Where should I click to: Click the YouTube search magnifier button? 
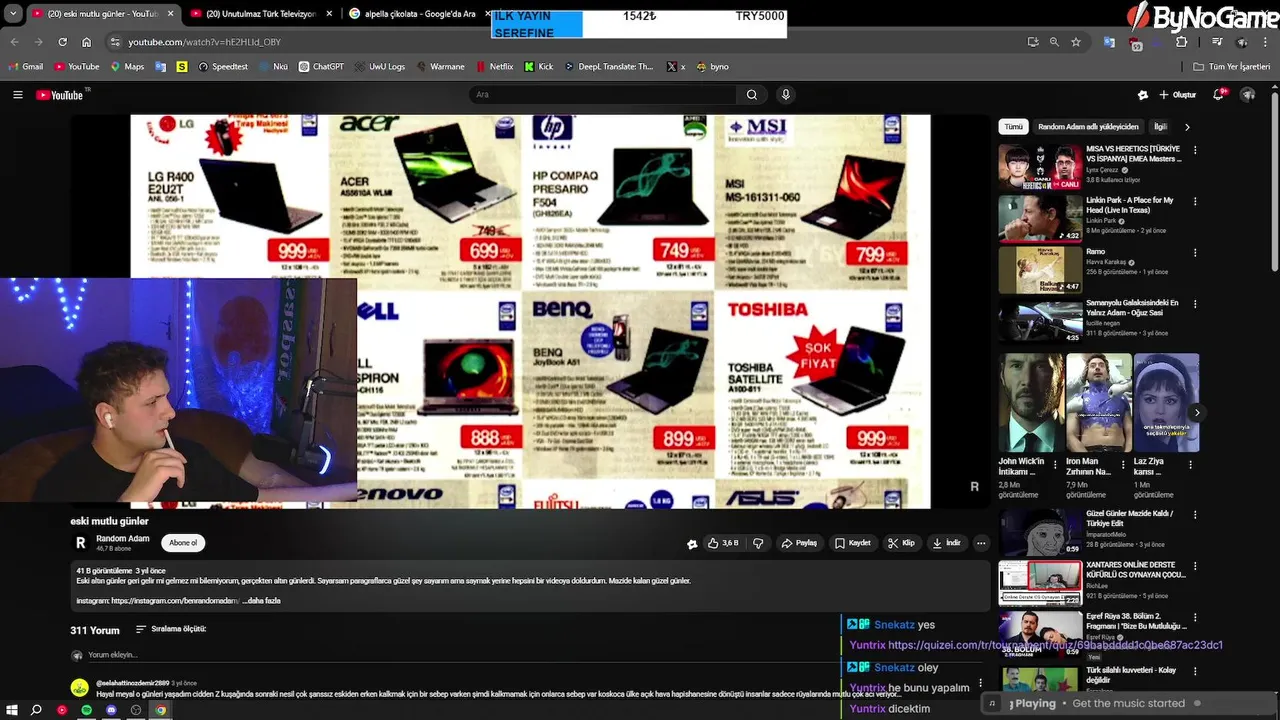[x=752, y=95]
